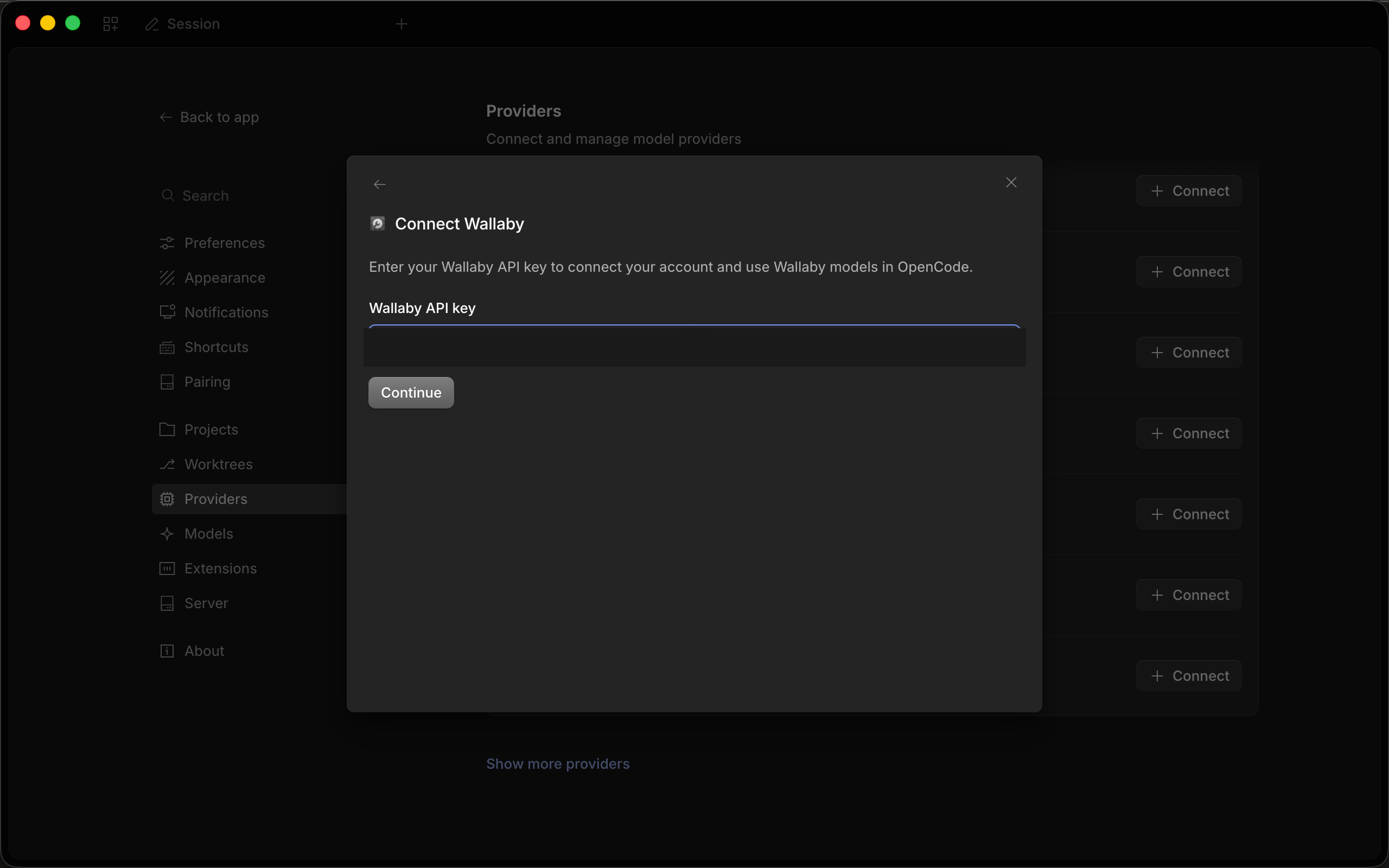
Task: Click the Notifications monitor icon
Action: tap(167, 312)
